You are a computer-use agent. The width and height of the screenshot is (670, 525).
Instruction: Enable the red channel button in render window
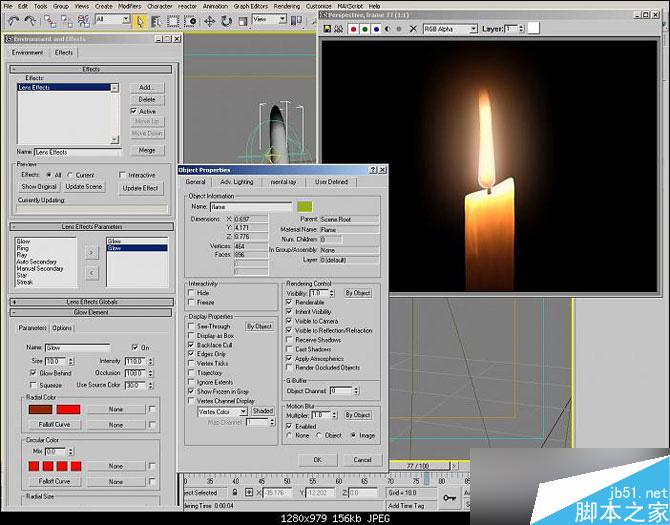[x=355, y=29]
